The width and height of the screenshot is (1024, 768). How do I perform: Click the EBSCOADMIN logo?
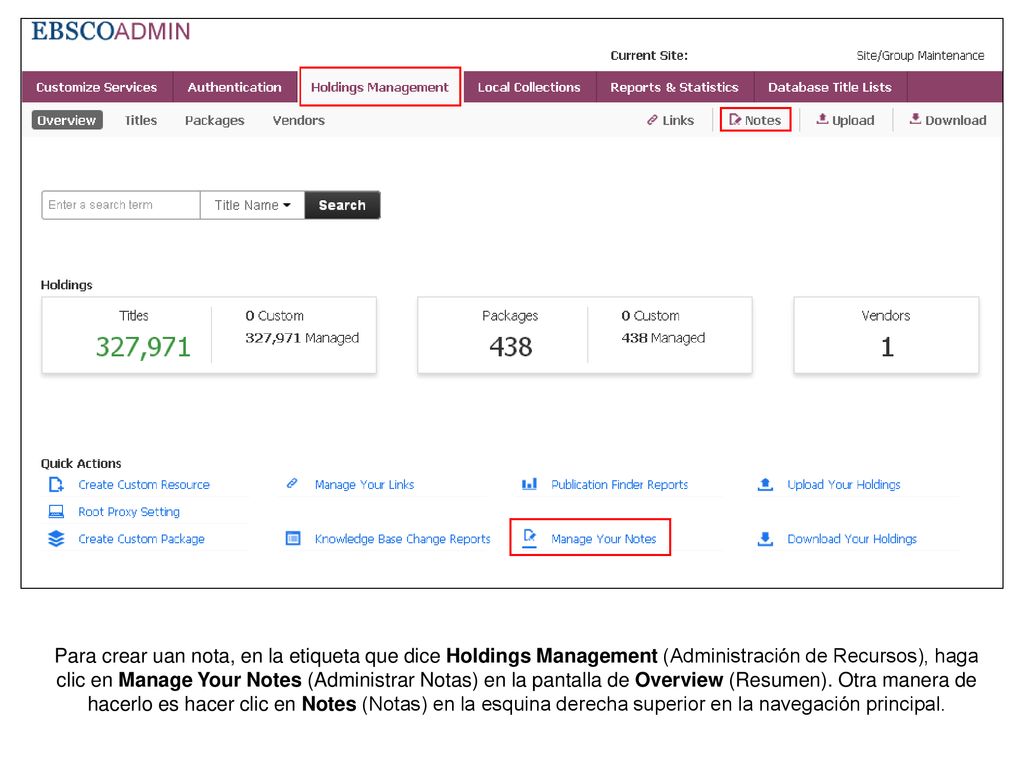(111, 31)
